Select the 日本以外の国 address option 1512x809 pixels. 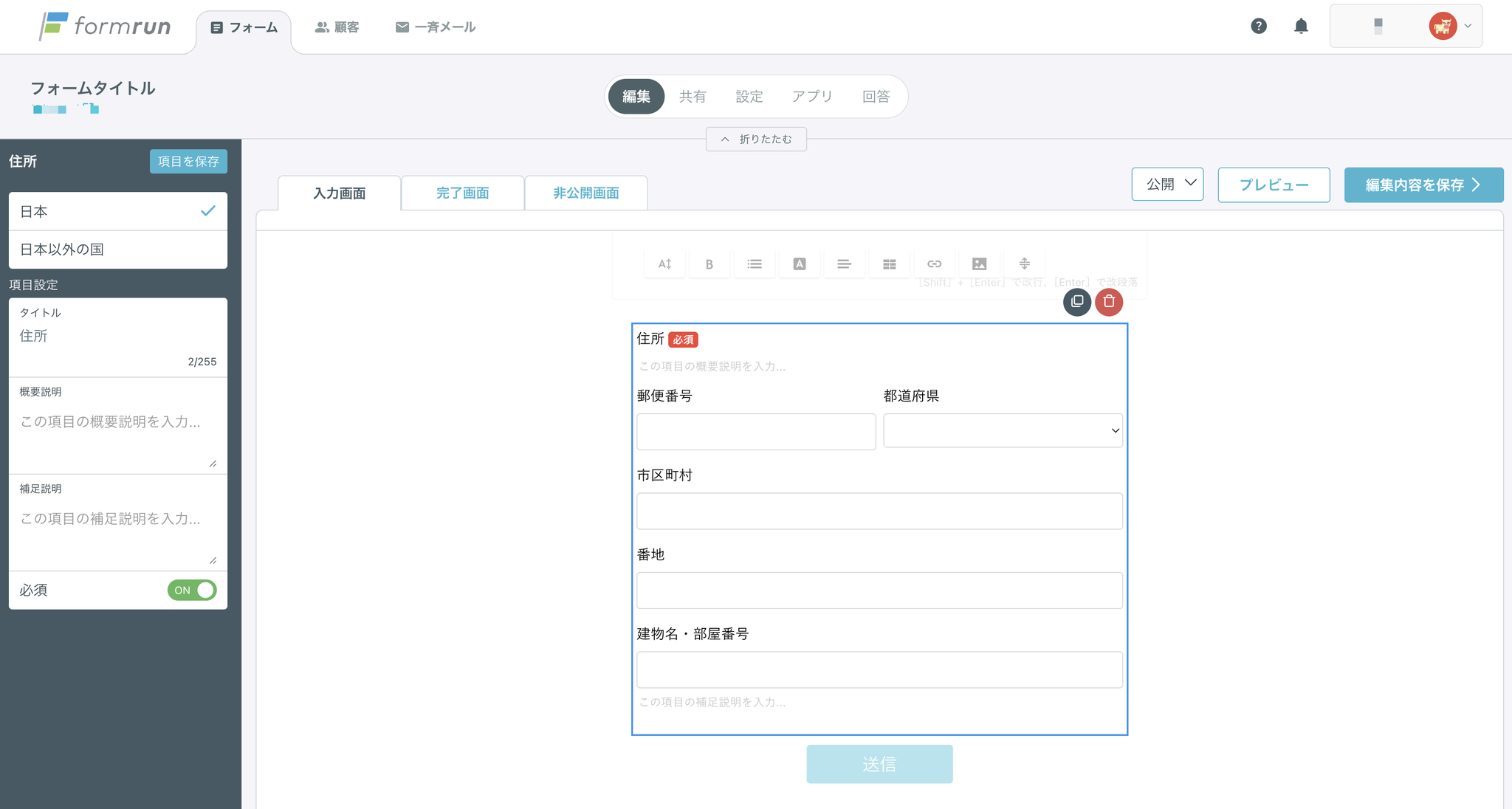click(118, 249)
